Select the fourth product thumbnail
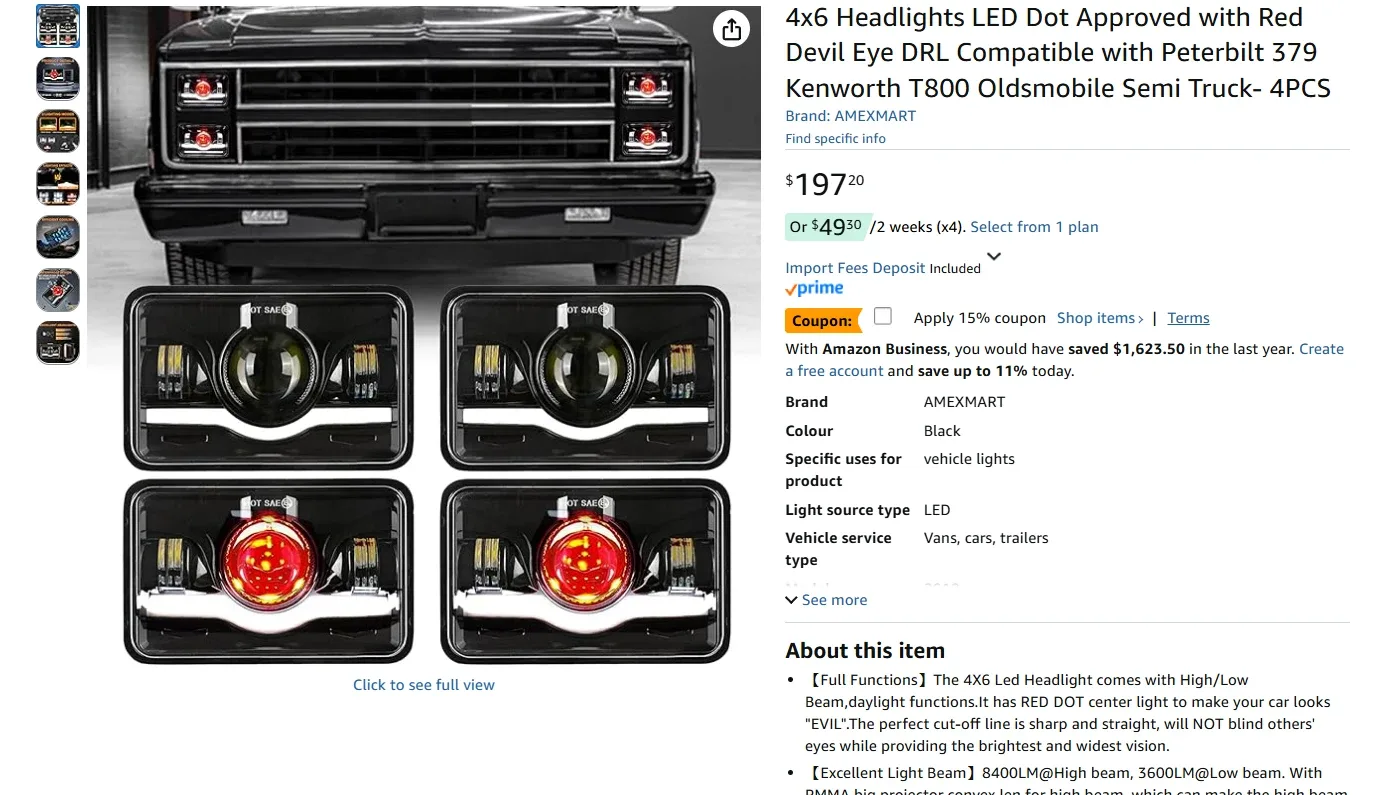This screenshot has height=795, width=1374. click(x=58, y=184)
